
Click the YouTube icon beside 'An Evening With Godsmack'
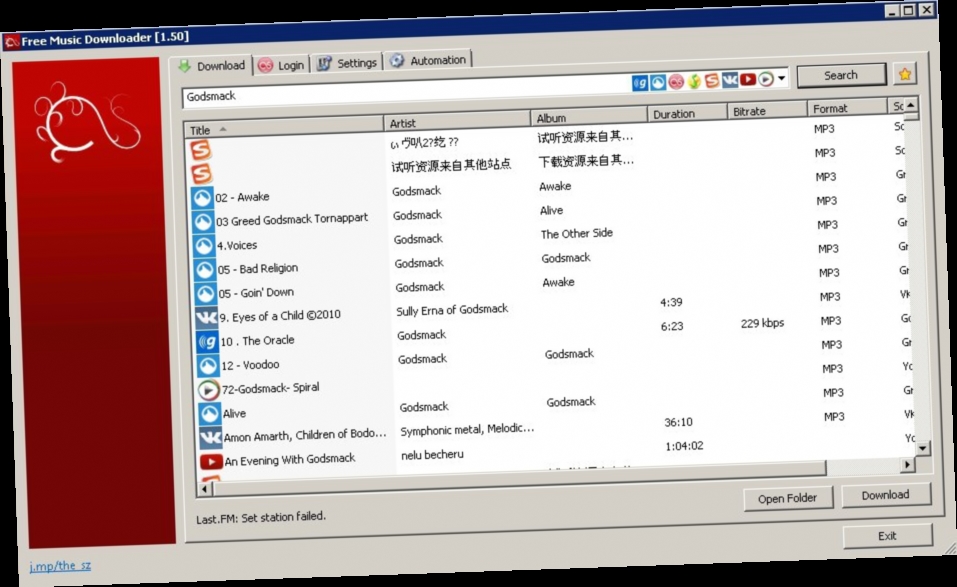211,461
